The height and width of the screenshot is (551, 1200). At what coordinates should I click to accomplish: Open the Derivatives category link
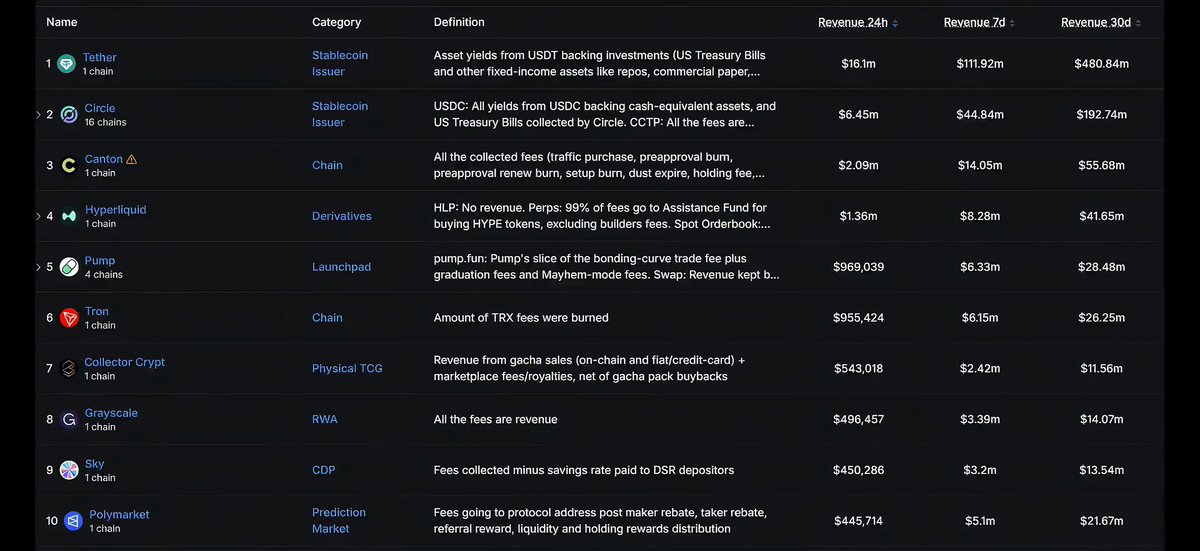[x=342, y=216]
